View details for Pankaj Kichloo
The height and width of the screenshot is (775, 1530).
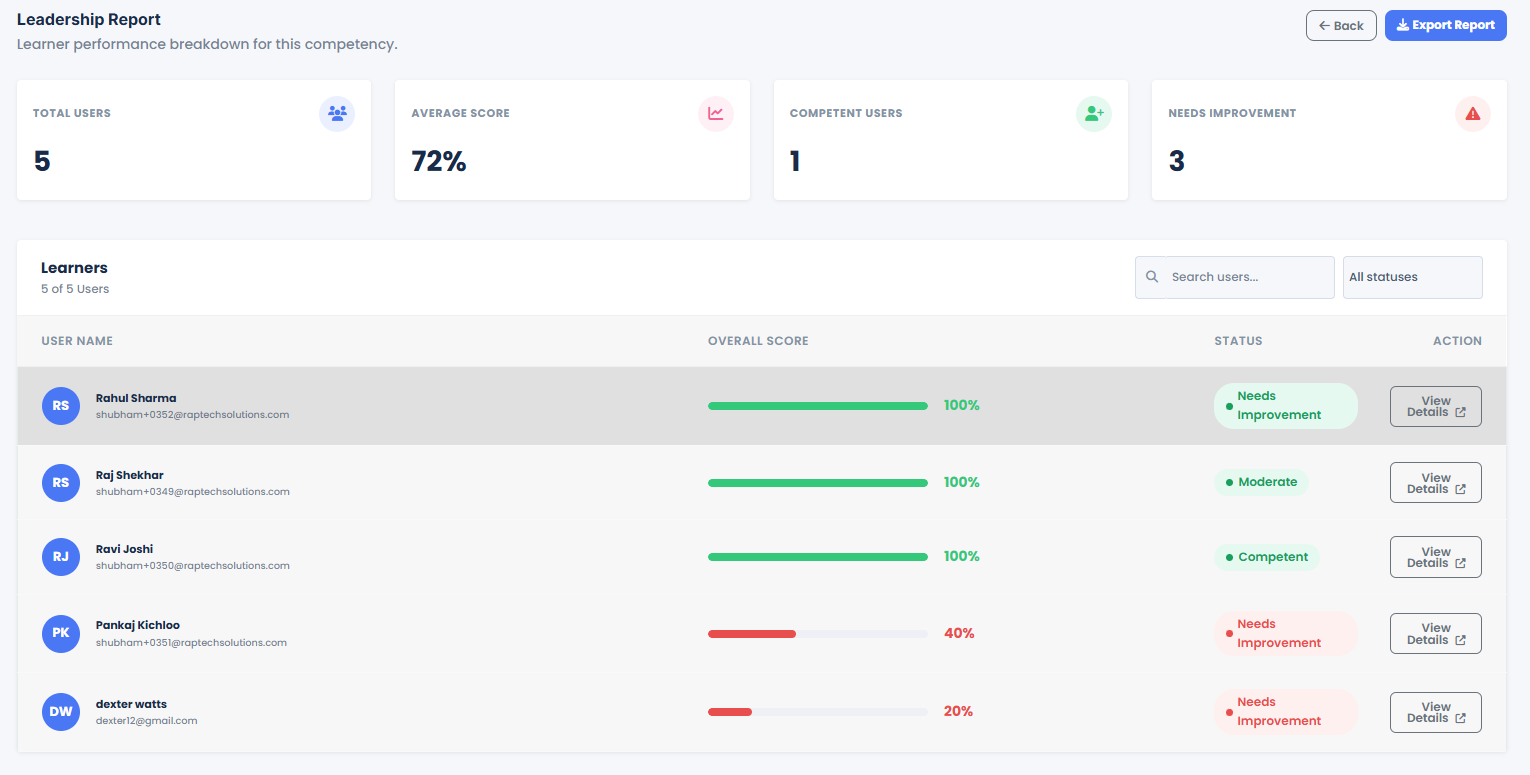1436,634
